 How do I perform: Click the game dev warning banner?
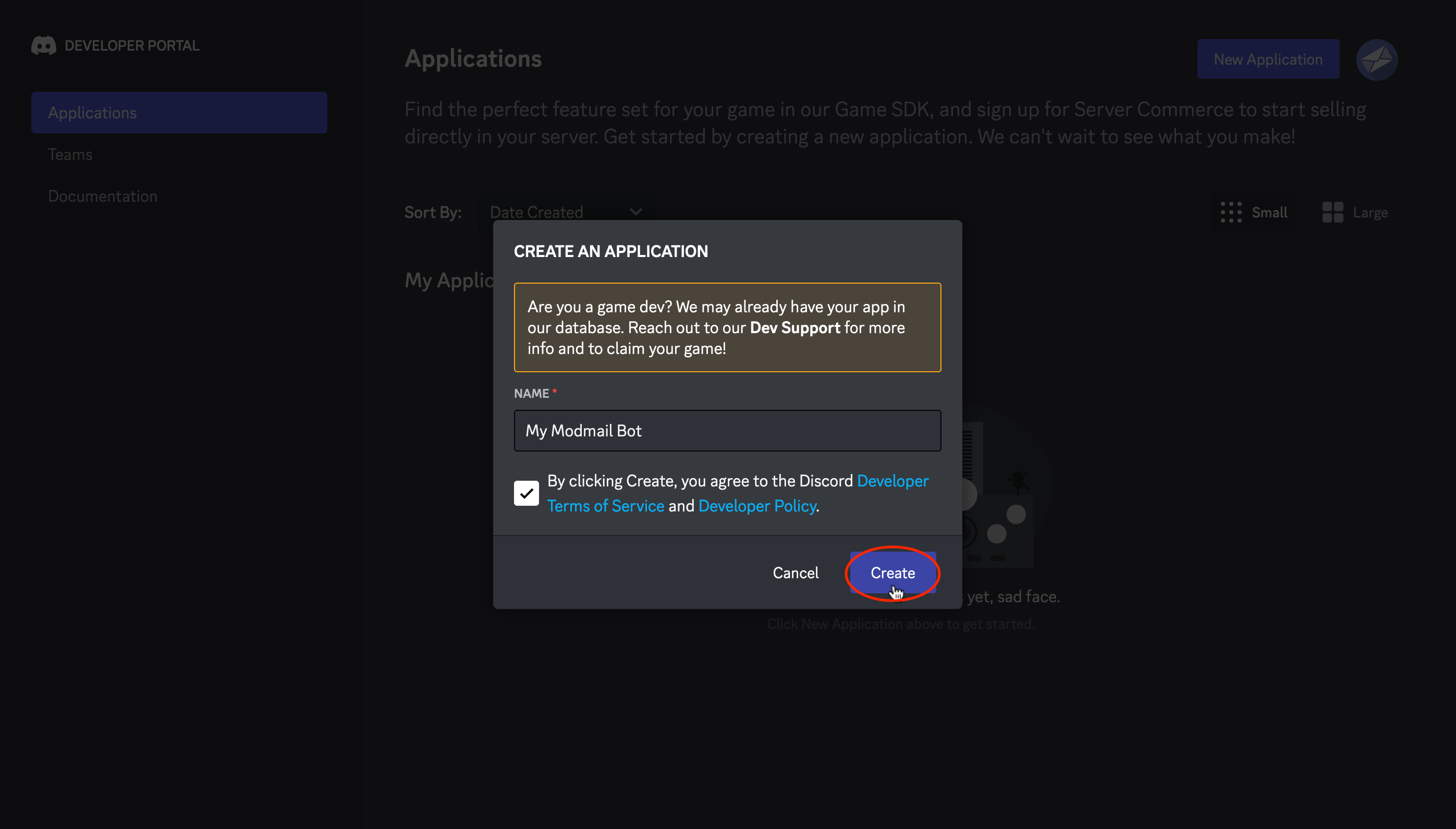point(726,327)
